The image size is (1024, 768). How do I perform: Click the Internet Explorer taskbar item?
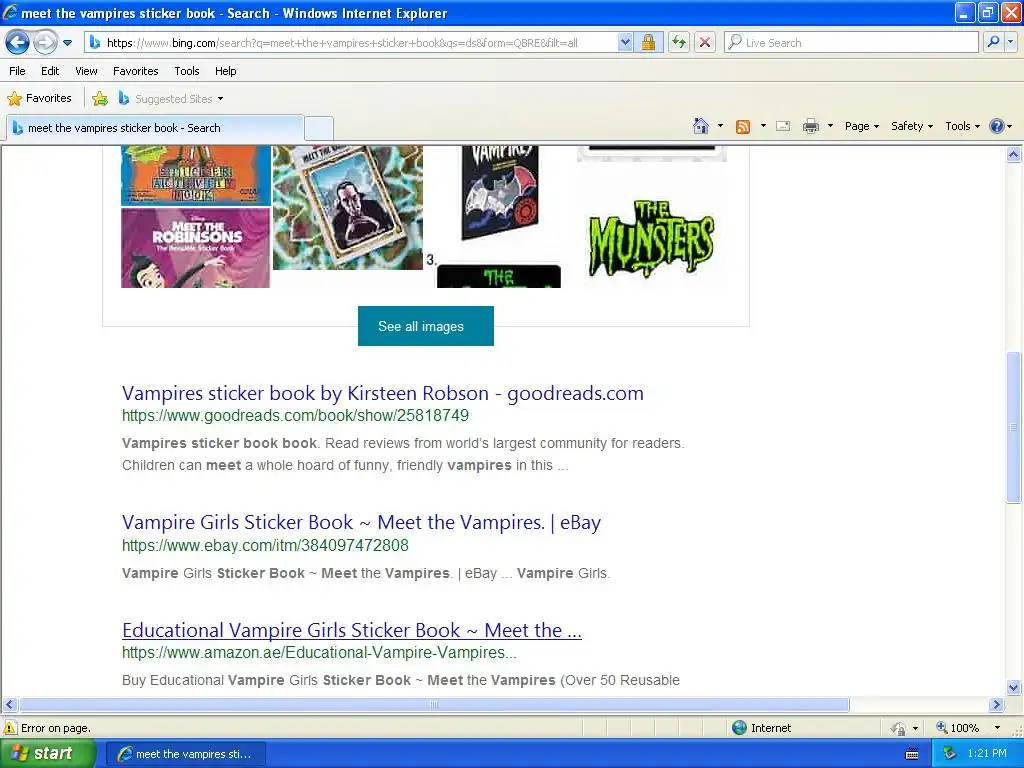tap(185, 754)
